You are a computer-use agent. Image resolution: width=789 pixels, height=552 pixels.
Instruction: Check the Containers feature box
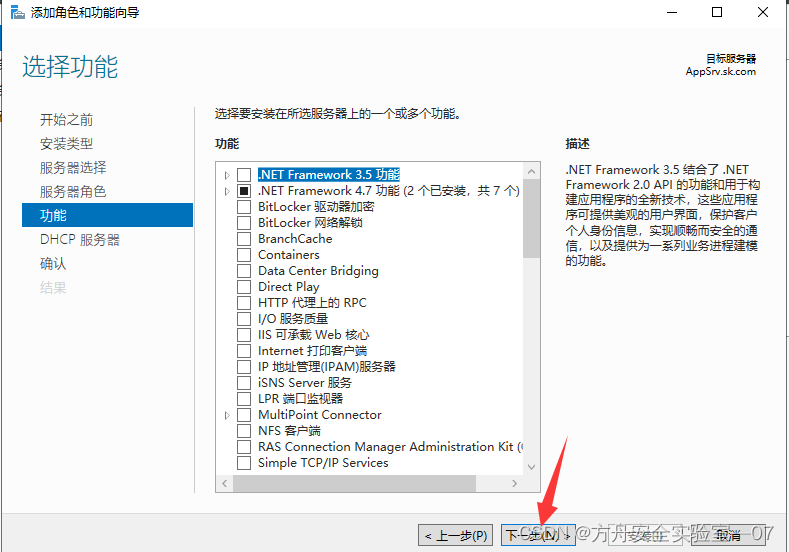click(x=244, y=255)
